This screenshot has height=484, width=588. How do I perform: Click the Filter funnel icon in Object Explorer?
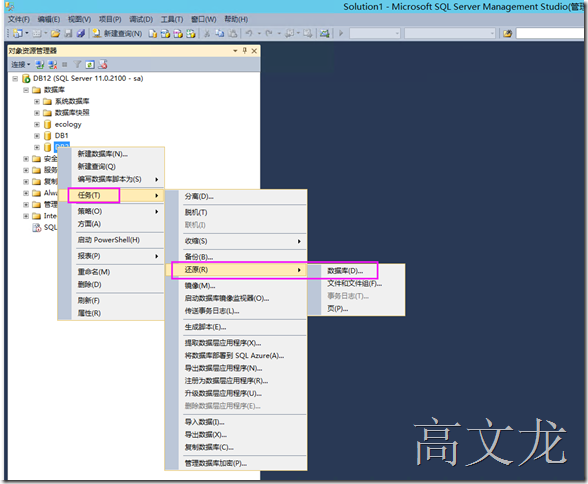(77, 64)
